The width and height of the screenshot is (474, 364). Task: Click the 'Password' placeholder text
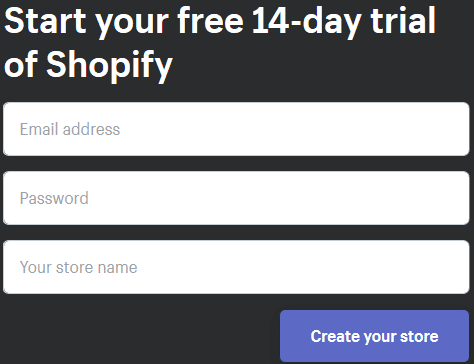tap(54, 198)
